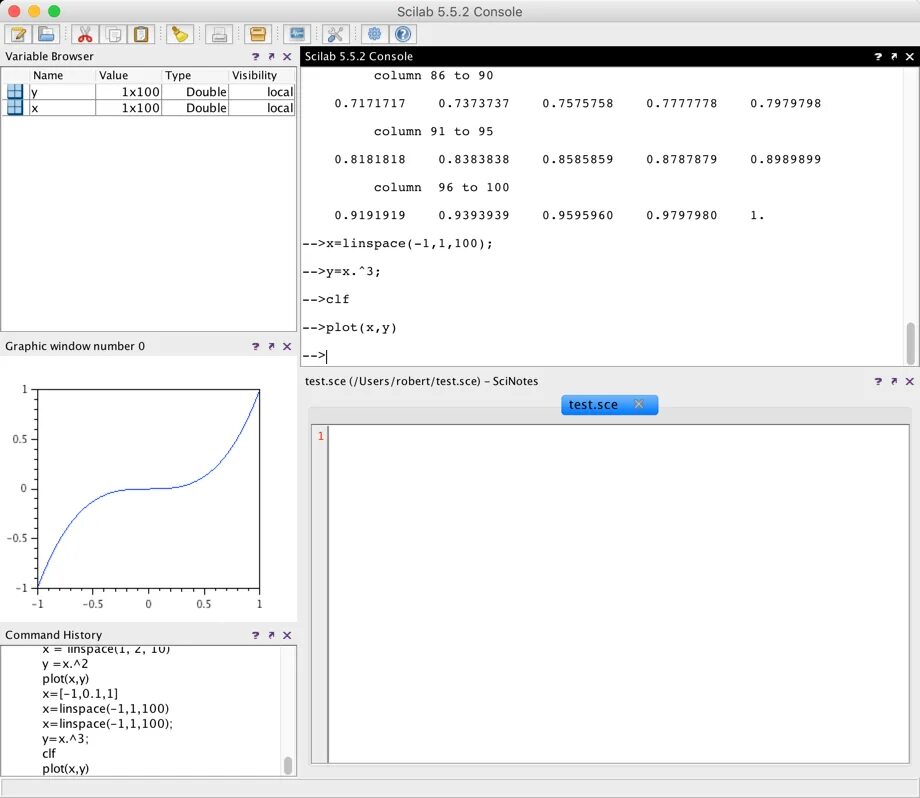
Task: Launch SciNotes editor from toolbar
Action: tap(18, 34)
